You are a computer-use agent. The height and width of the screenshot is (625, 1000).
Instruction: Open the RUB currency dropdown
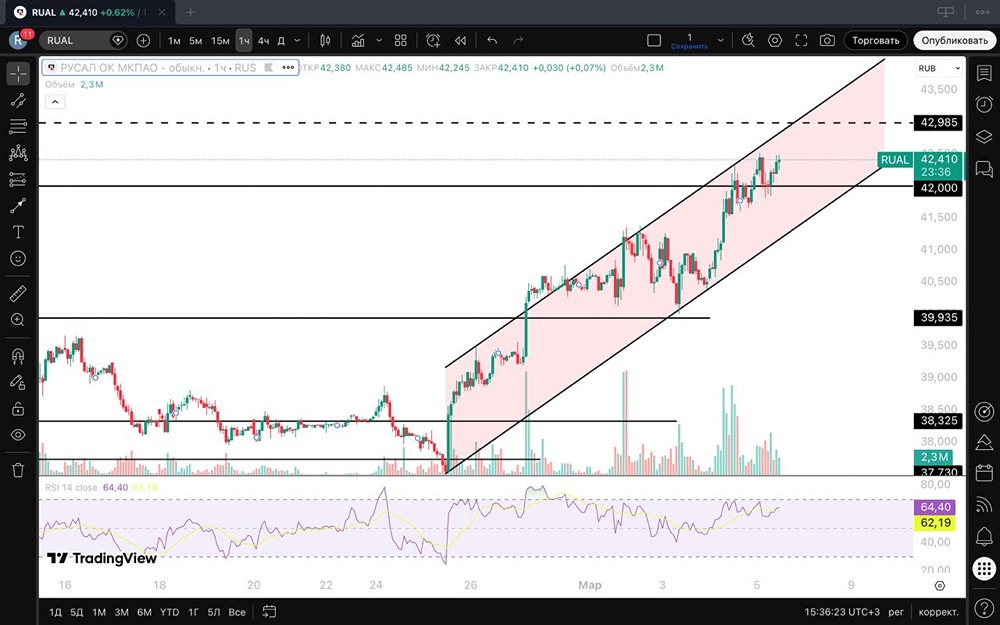[939, 68]
